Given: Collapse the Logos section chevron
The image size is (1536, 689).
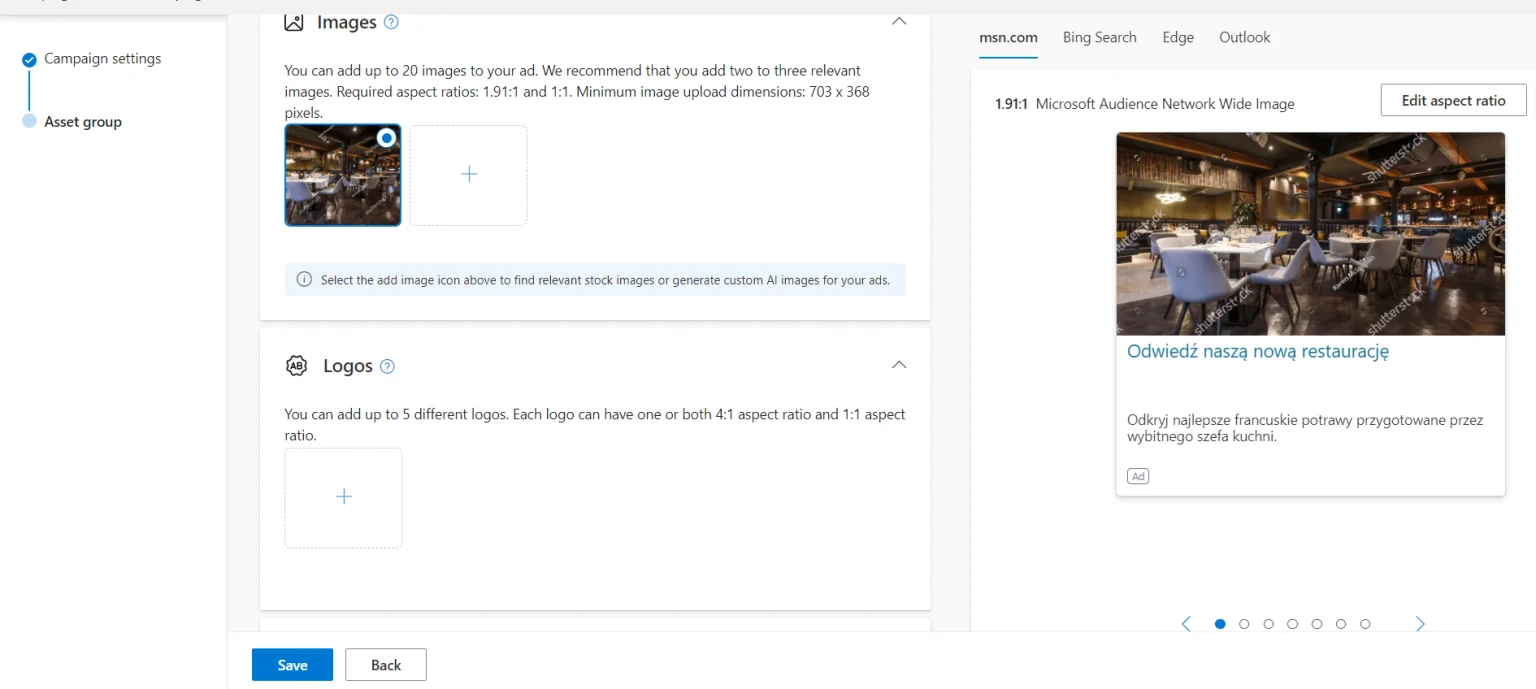Looking at the screenshot, I should 899,365.
